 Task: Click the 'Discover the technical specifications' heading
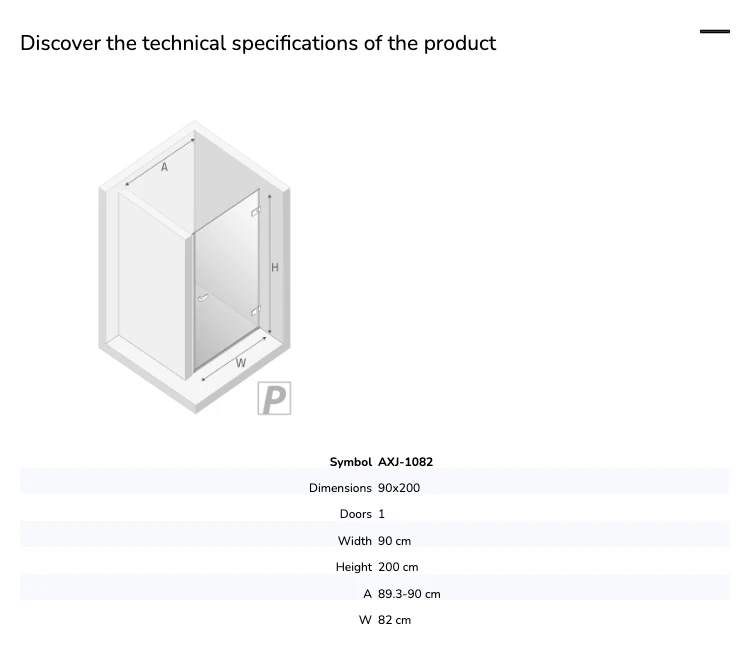258,43
